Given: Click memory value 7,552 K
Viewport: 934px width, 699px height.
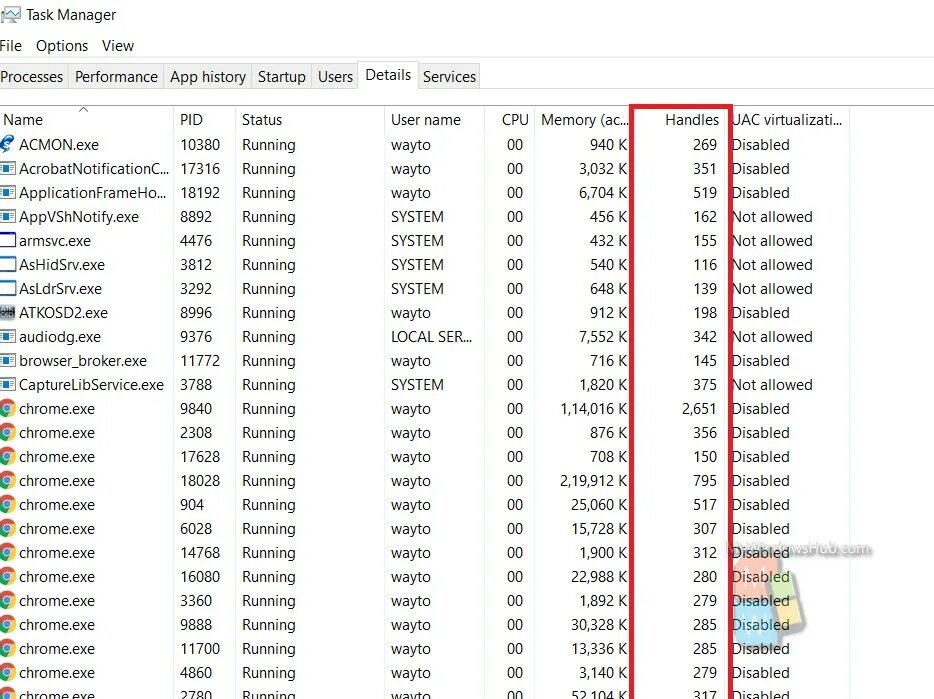Looking at the screenshot, I should tap(603, 337).
